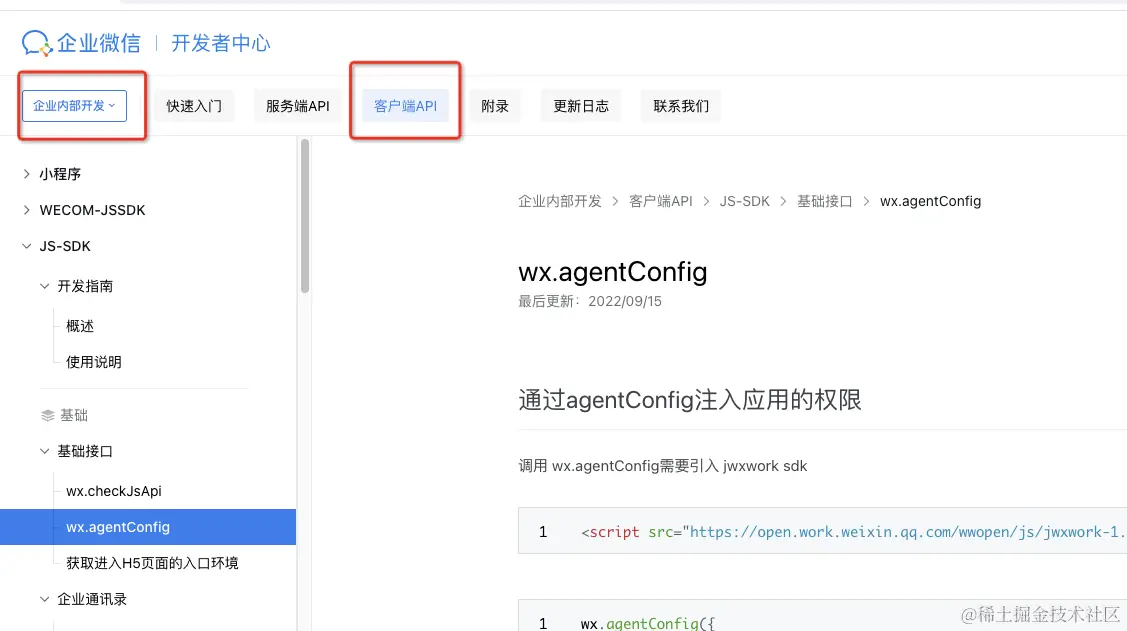Image resolution: width=1127 pixels, height=631 pixels.
Task: Open the 使用说明 page in sidebar
Action: pos(93,362)
